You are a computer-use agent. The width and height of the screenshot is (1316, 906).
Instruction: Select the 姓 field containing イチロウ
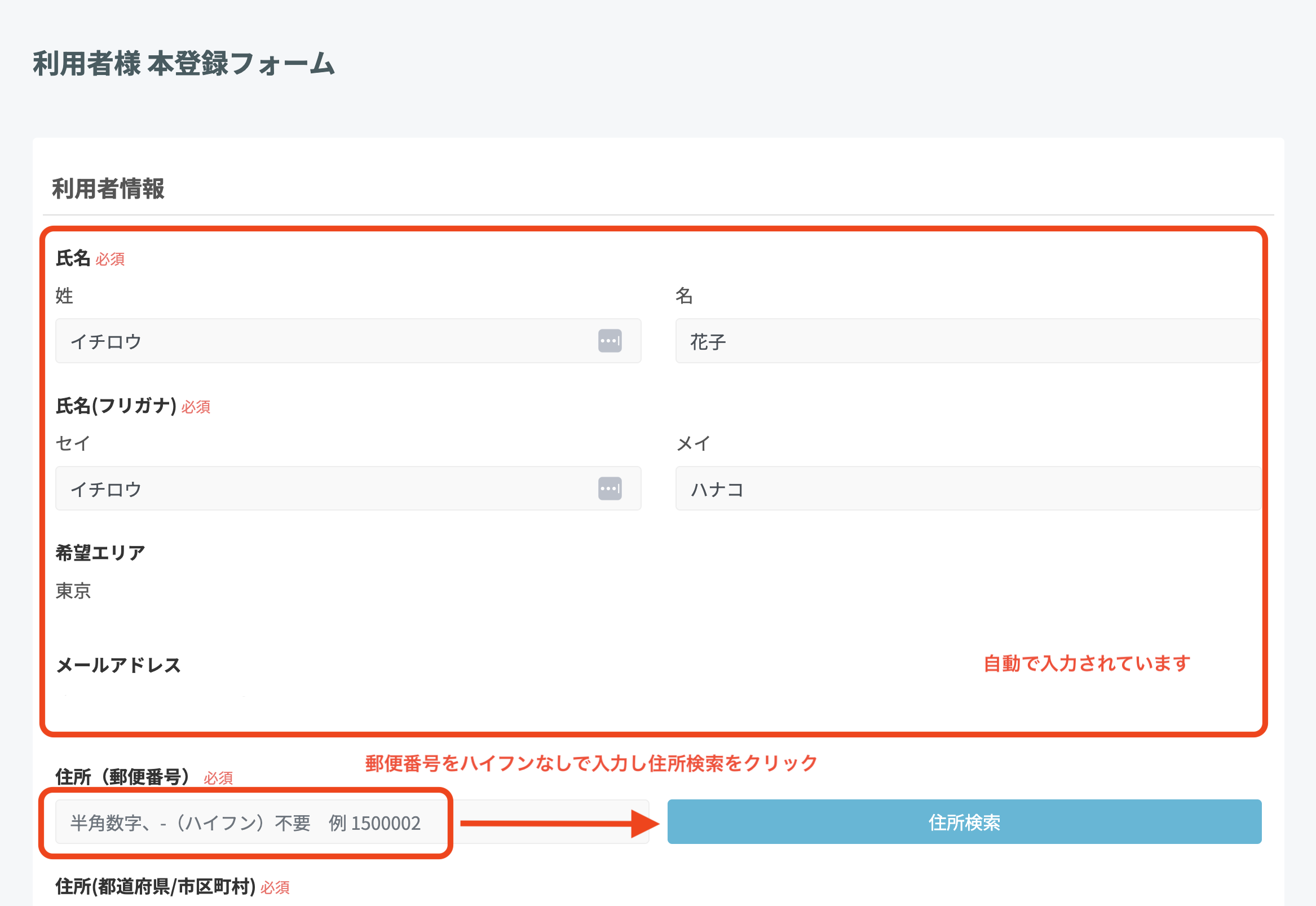284,341
